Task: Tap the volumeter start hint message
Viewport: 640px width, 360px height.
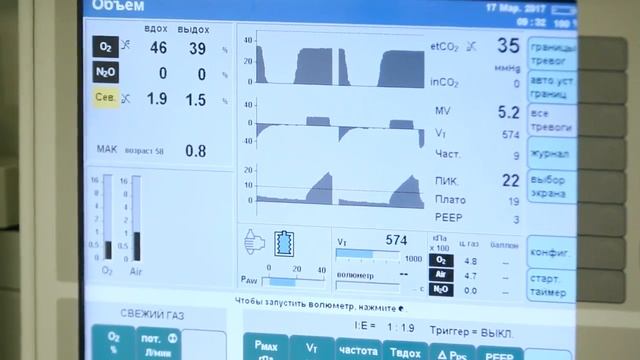Action: pos(320,304)
